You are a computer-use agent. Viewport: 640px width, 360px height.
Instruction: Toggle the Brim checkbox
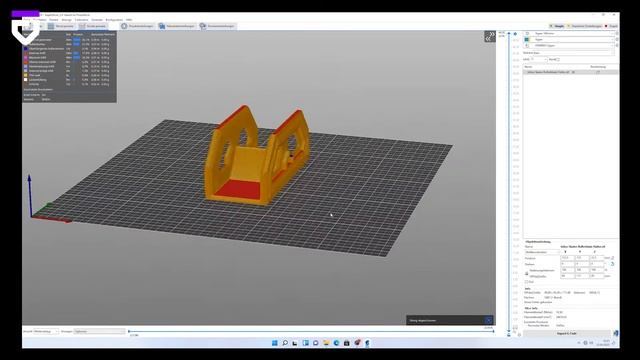[x=558, y=60]
